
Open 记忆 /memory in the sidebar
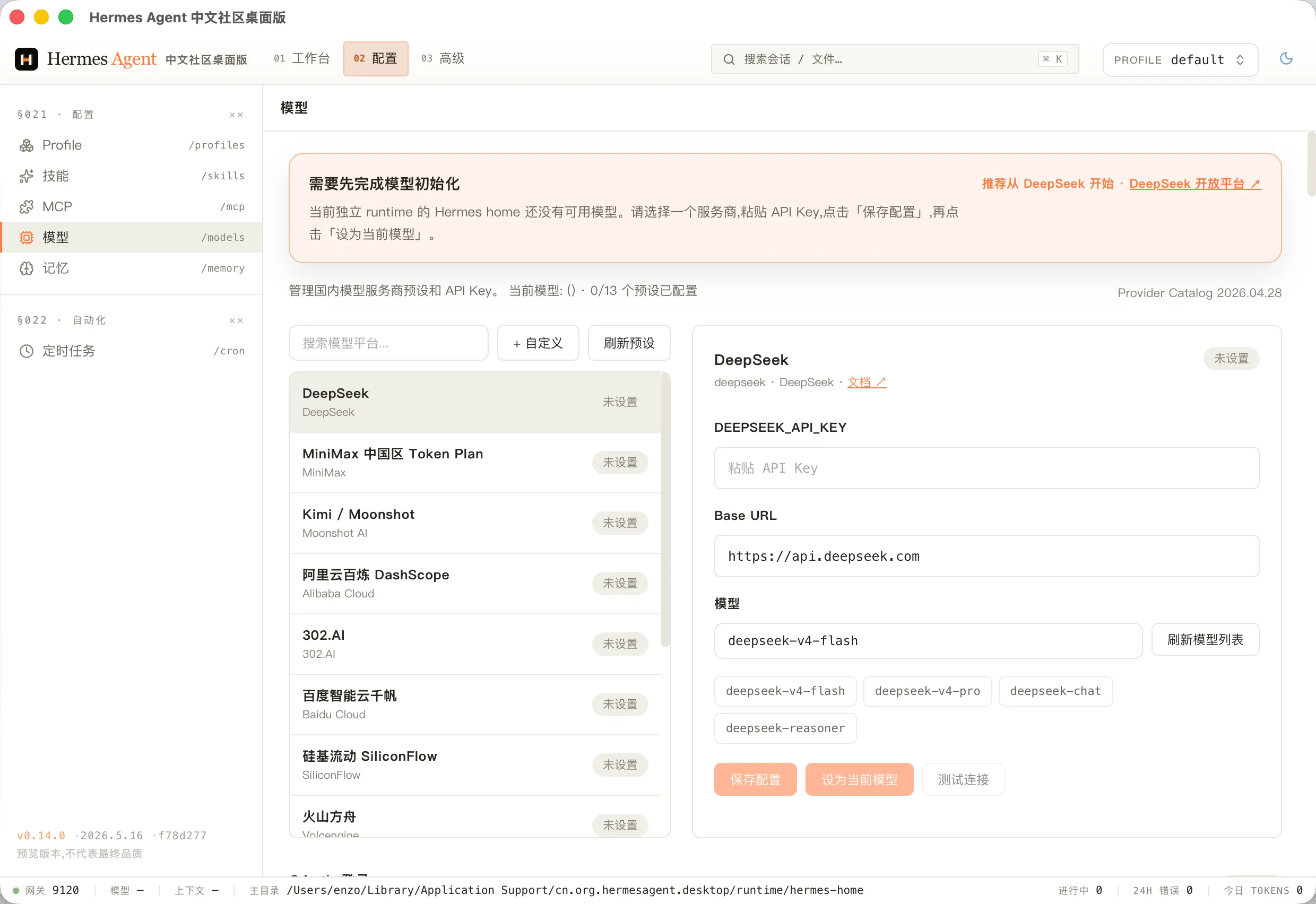[132, 268]
